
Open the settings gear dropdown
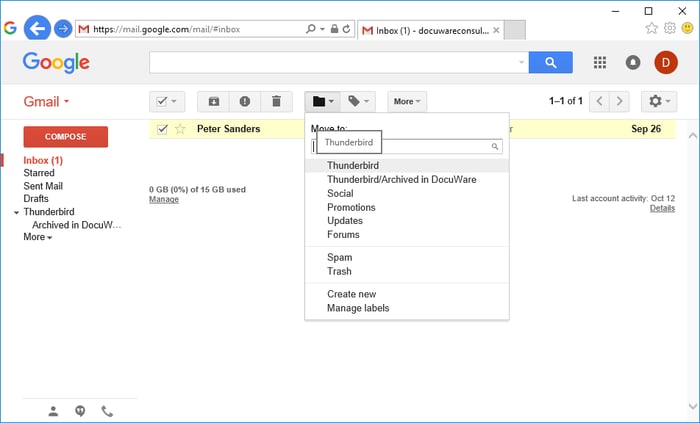[x=659, y=101]
